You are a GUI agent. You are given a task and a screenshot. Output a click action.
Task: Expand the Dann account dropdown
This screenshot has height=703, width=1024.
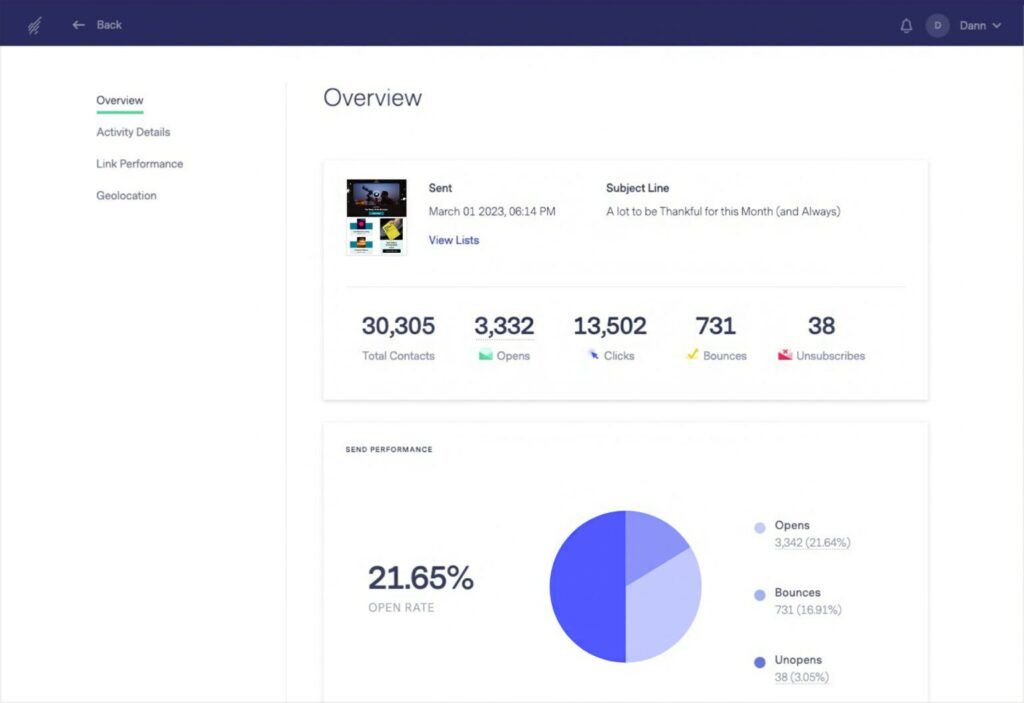pos(978,25)
